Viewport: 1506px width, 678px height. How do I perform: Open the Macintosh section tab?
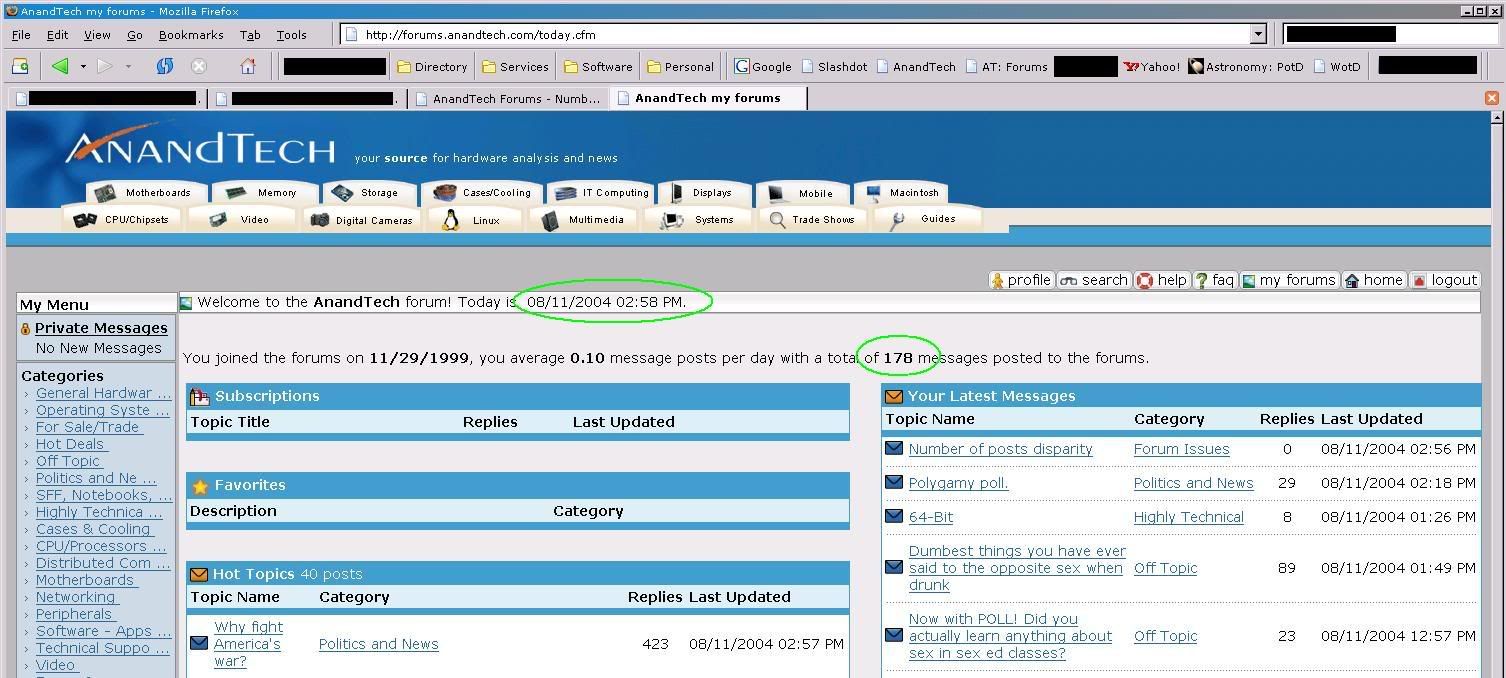point(902,193)
